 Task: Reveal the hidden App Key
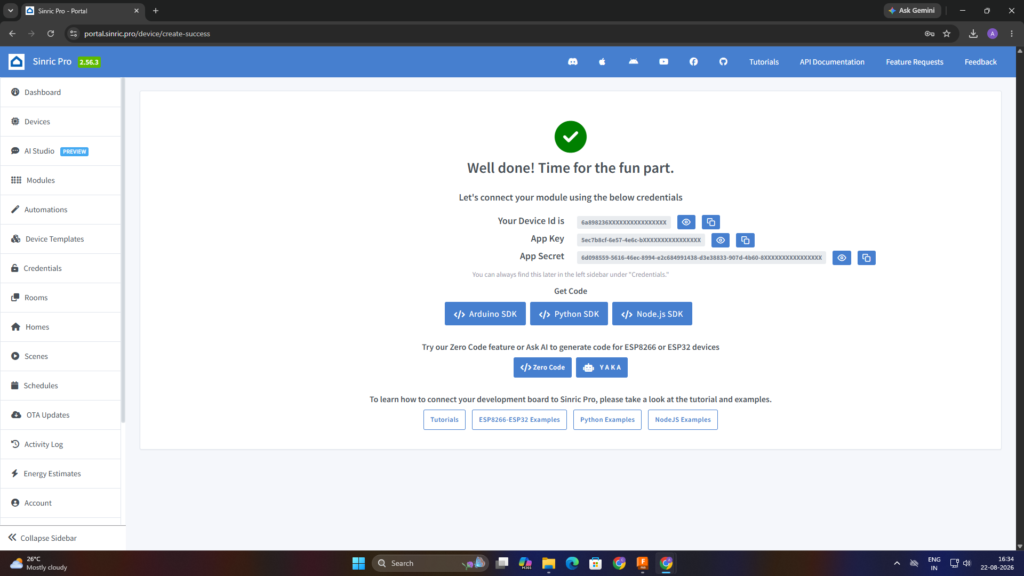720,240
